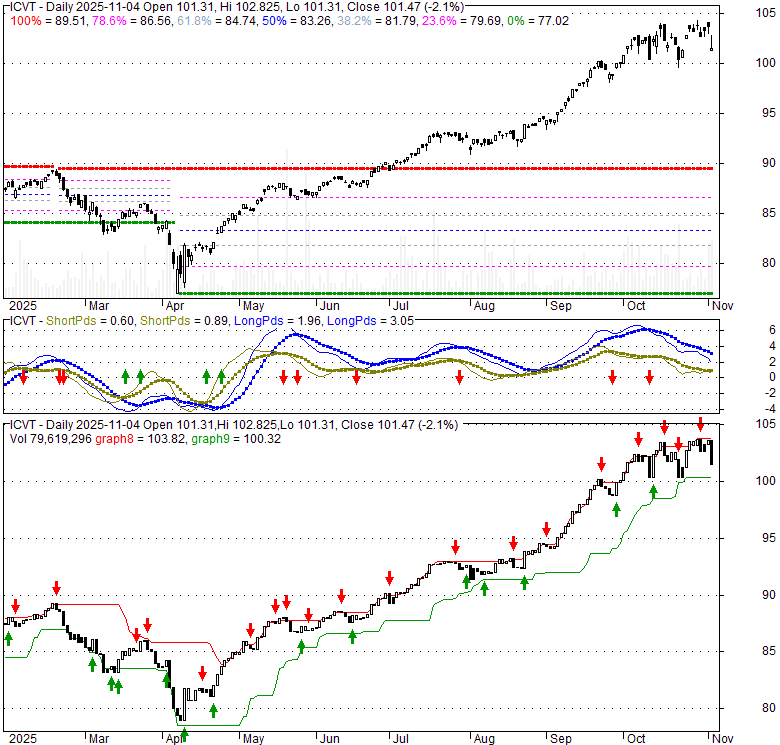
Task: Click the '-4' value on the indicator axis
Action: 770,409
